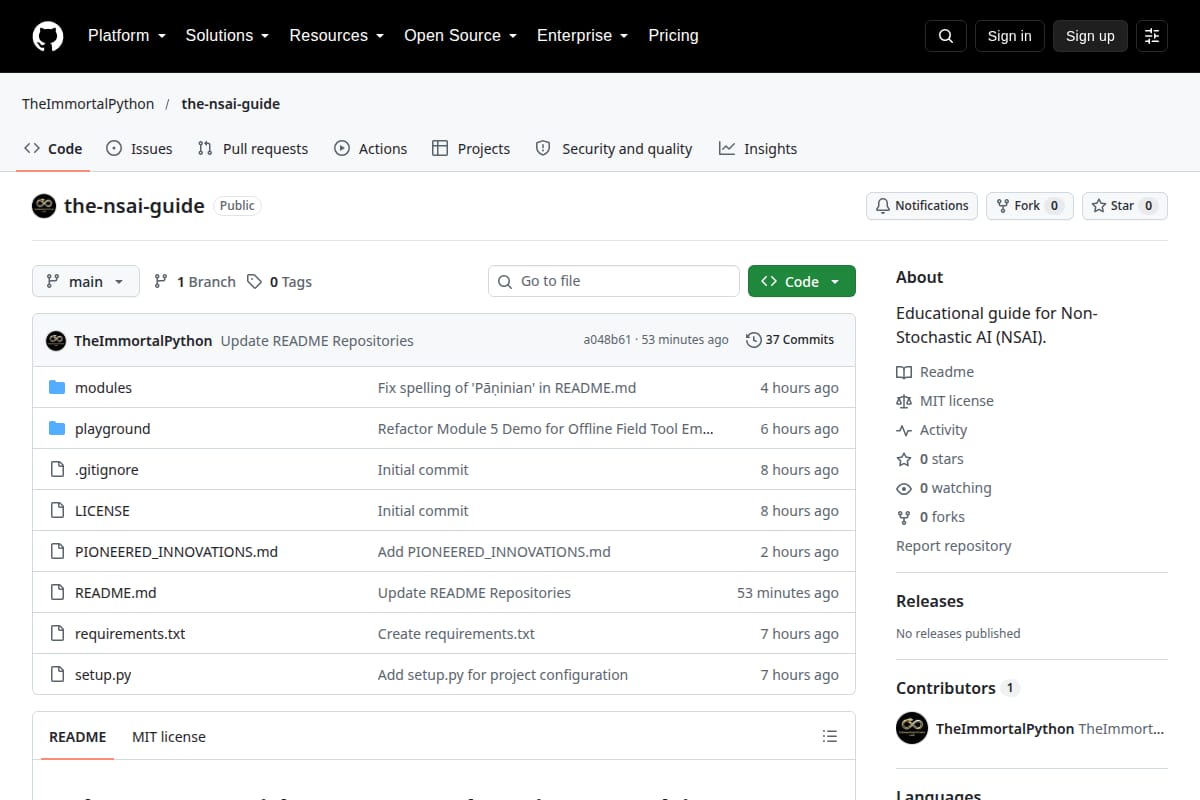The image size is (1200, 800).
Task: Expand the Enterprise menu
Action: [x=582, y=36]
